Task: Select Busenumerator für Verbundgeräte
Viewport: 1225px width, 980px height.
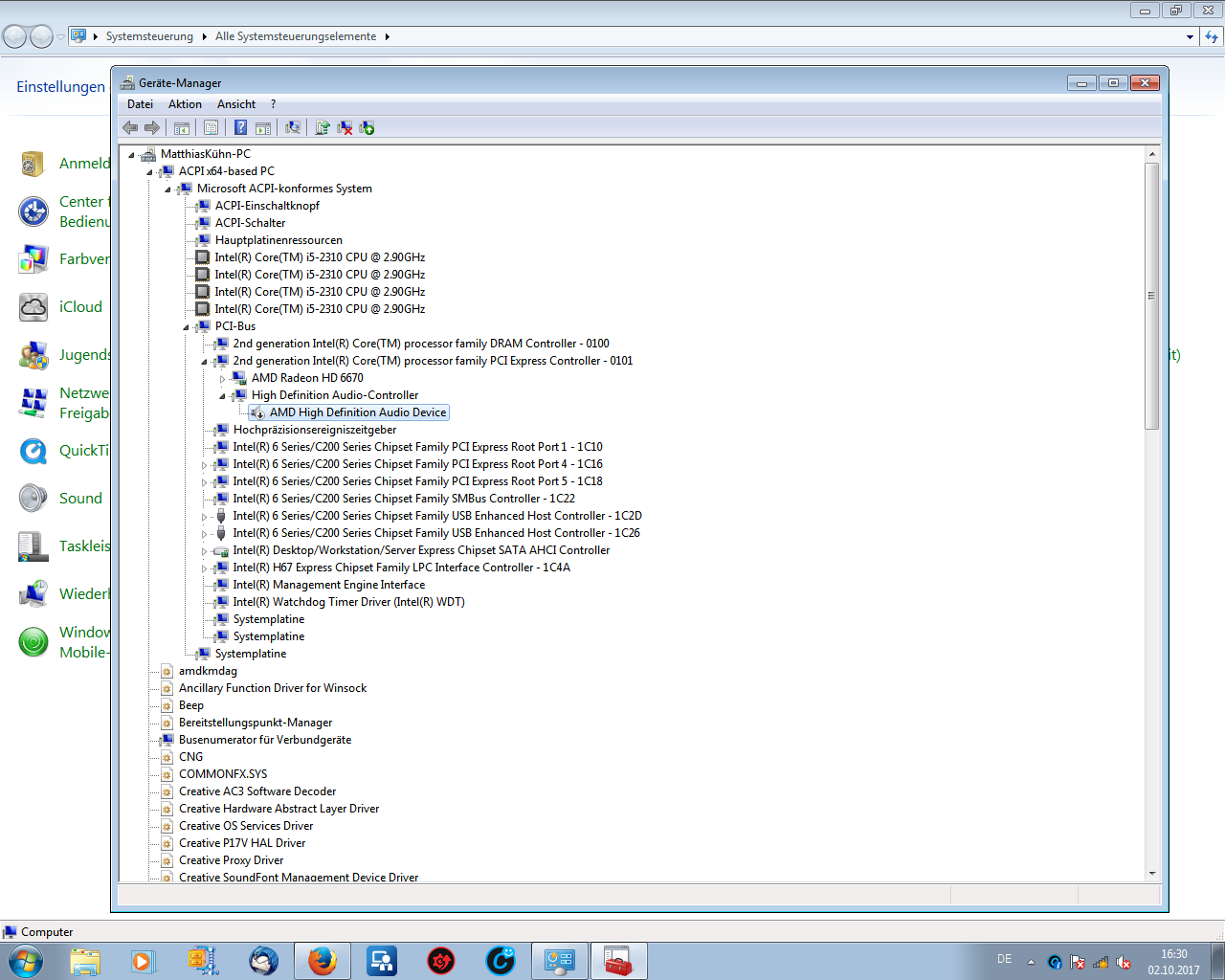Action: pos(265,740)
